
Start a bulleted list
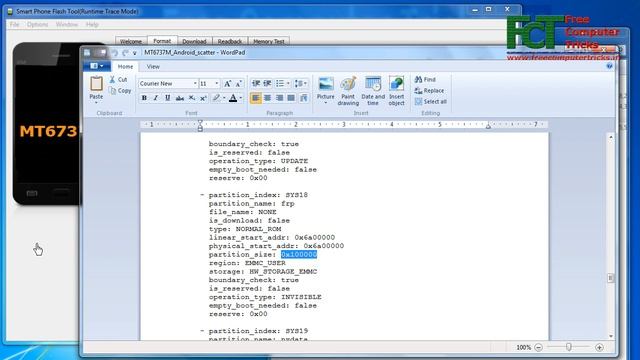[x=280, y=83]
